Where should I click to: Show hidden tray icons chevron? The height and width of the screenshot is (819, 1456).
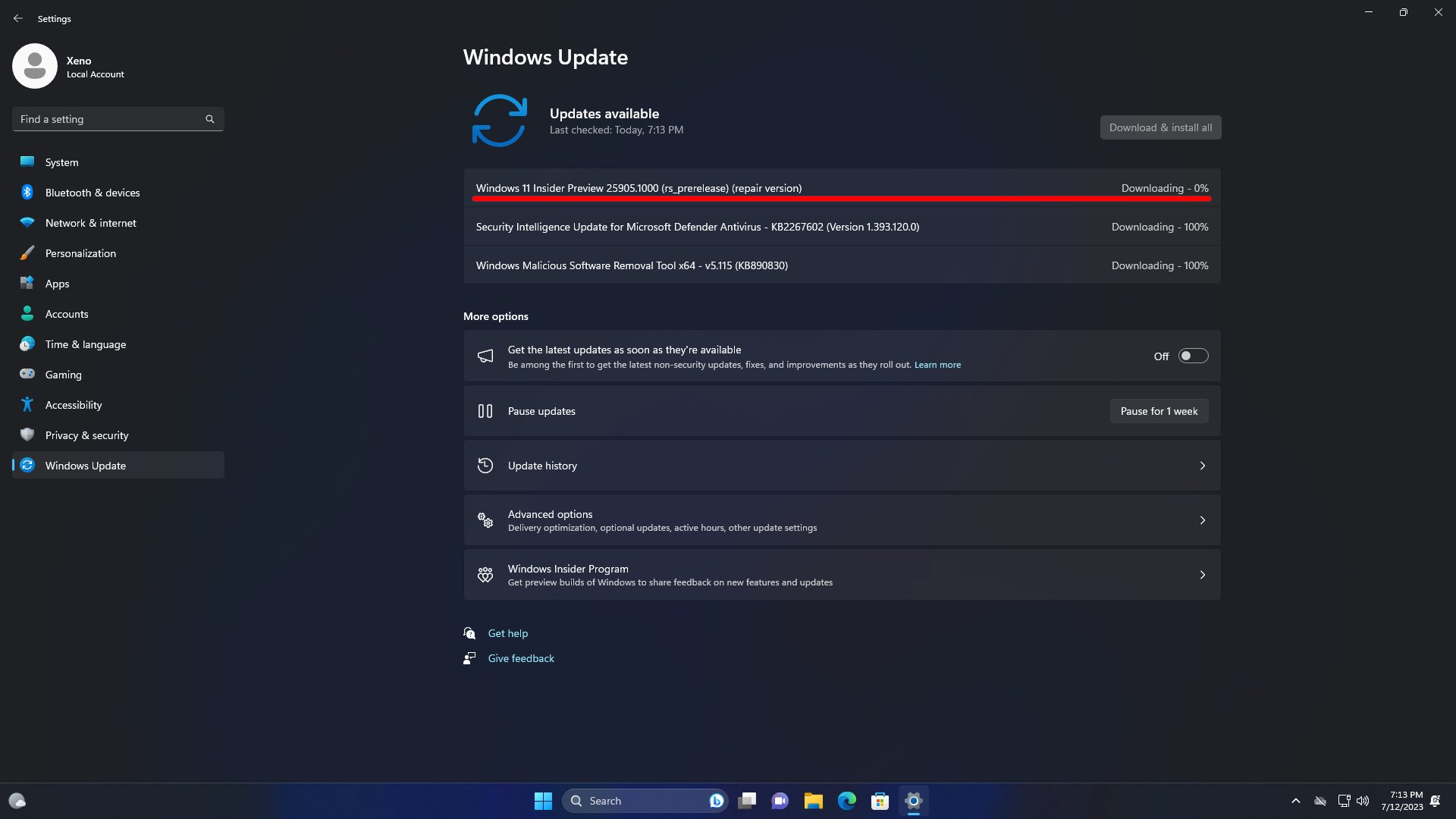coord(1295,801)
